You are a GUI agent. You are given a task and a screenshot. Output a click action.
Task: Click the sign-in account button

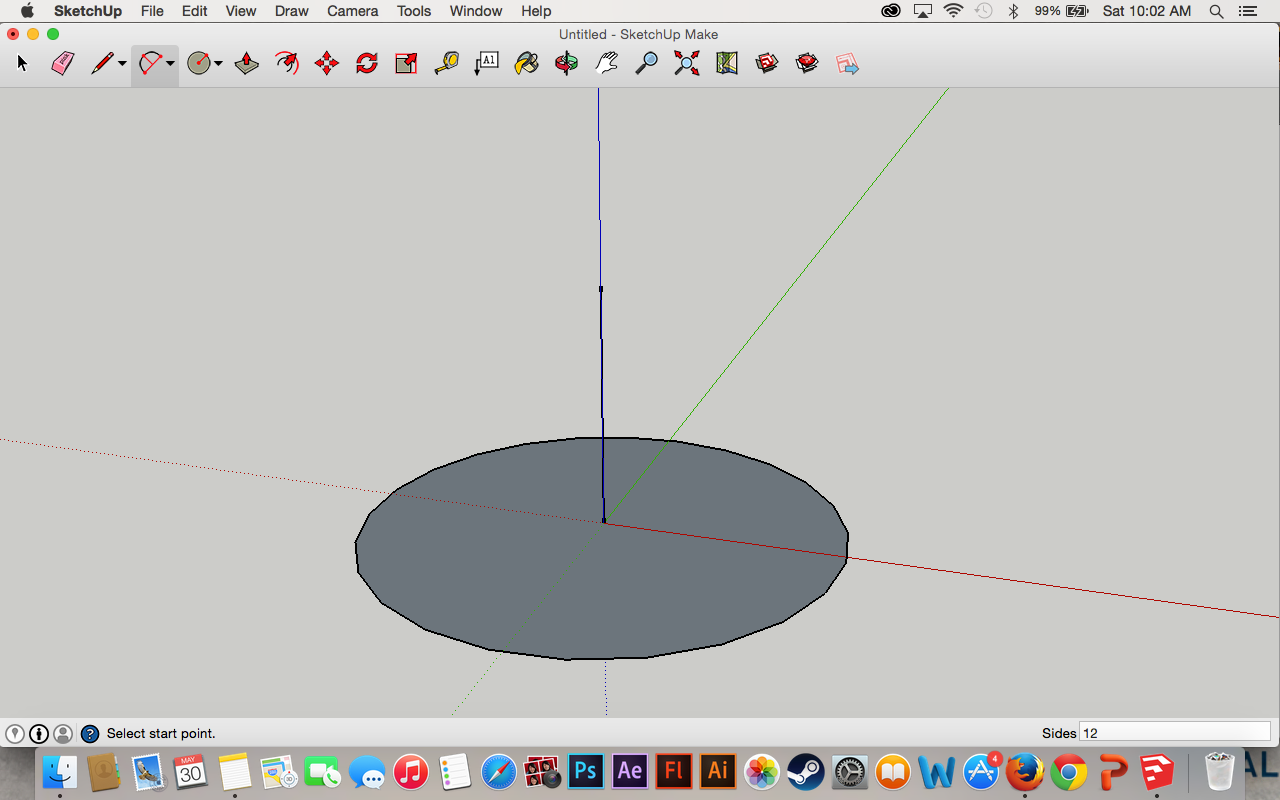(64, 733)
